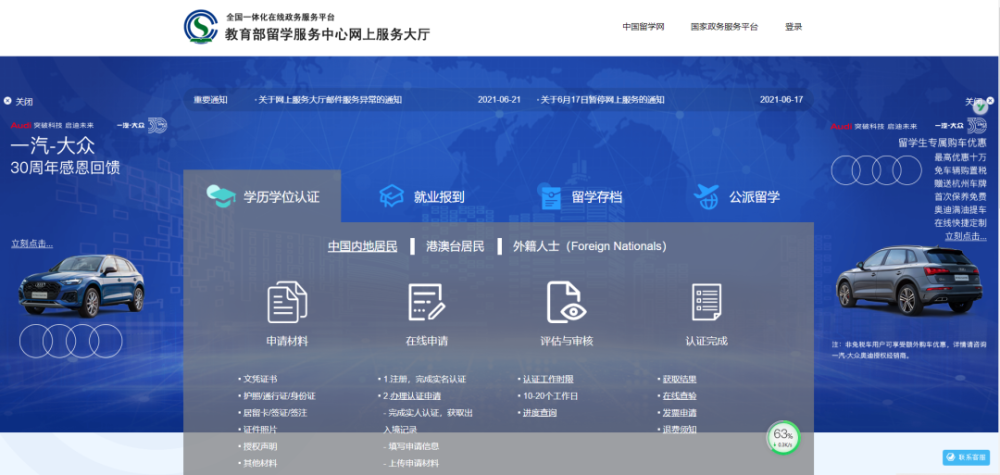Select the 学历学位认证 tab
Viewport: 1000px width, 475px height.
(263, 197)
